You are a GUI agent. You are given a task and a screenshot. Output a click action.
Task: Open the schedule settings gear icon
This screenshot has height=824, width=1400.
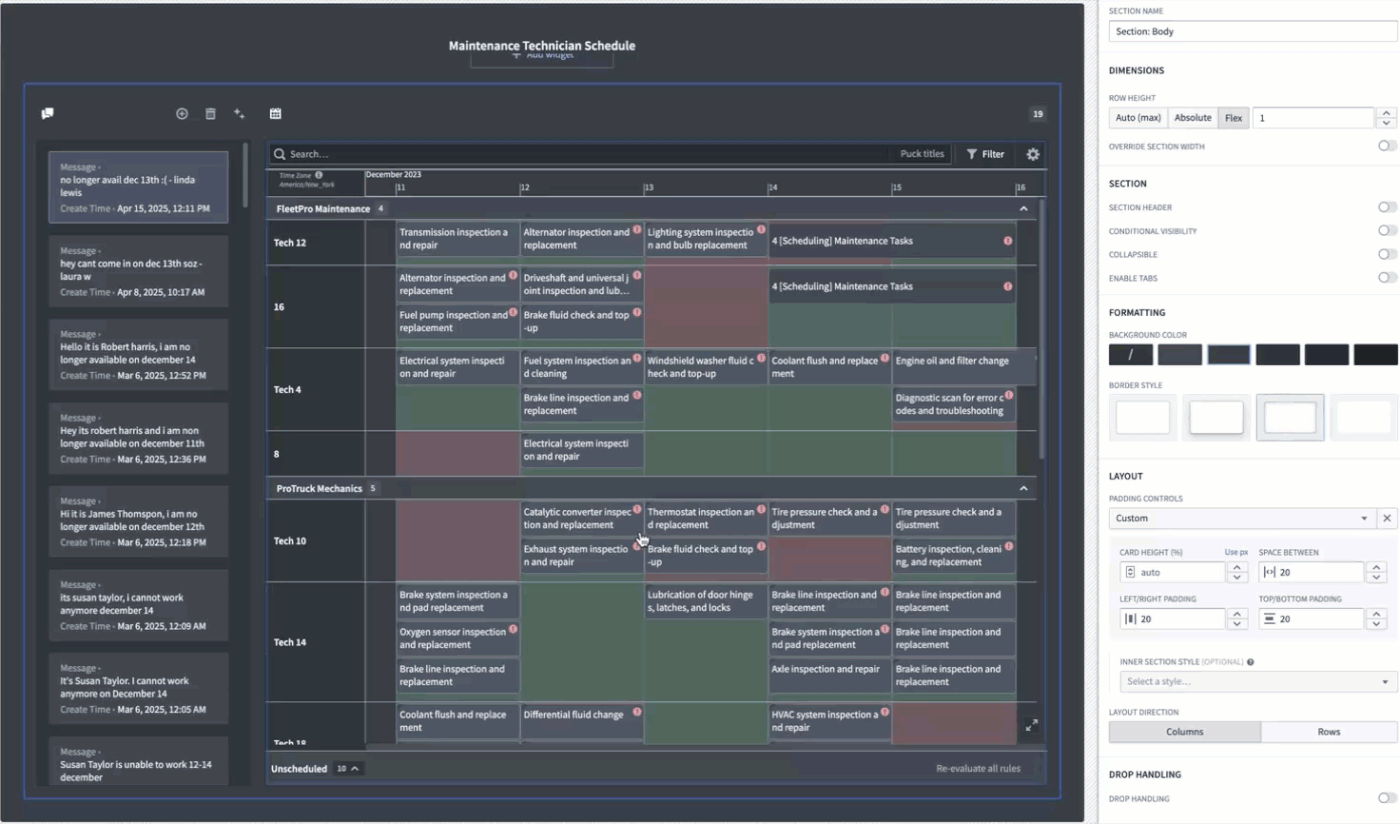pyautogui.click(x=1033, y=154)
